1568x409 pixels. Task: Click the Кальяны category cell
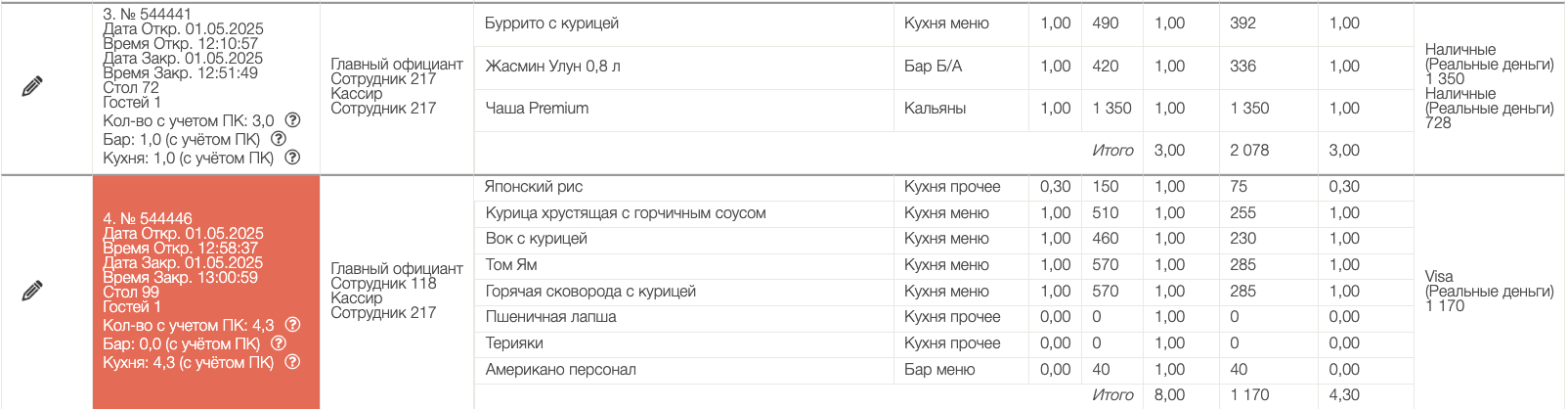pyautogui.click(x=935, y=109)
